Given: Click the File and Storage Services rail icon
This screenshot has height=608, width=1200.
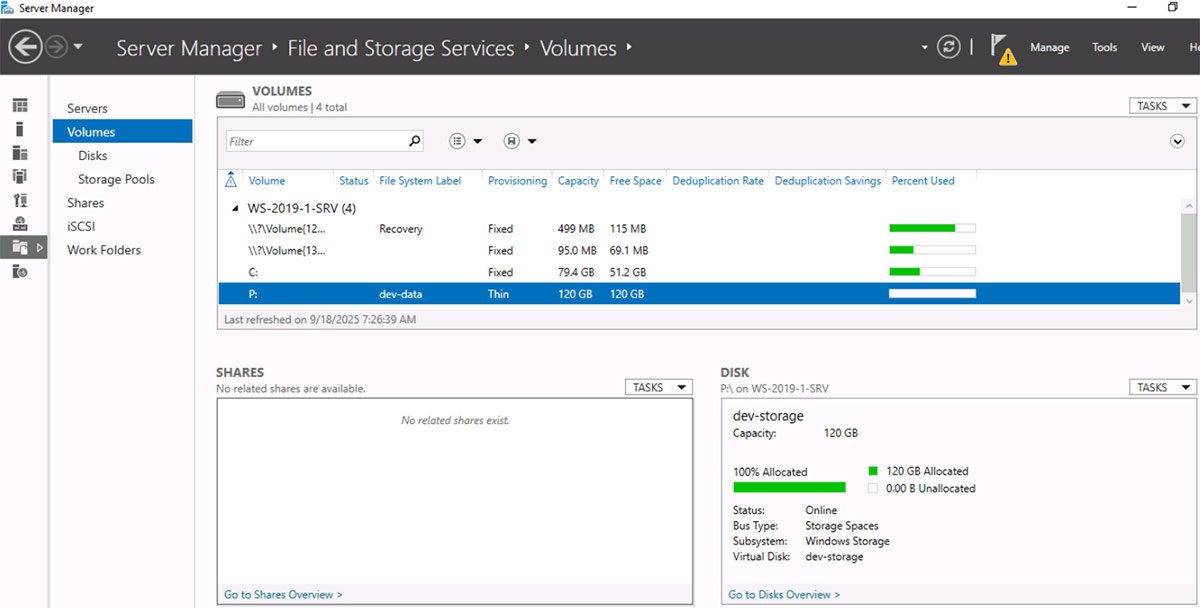Looking at the screenshot, I should pyautogui.click(x=20, y=247).
